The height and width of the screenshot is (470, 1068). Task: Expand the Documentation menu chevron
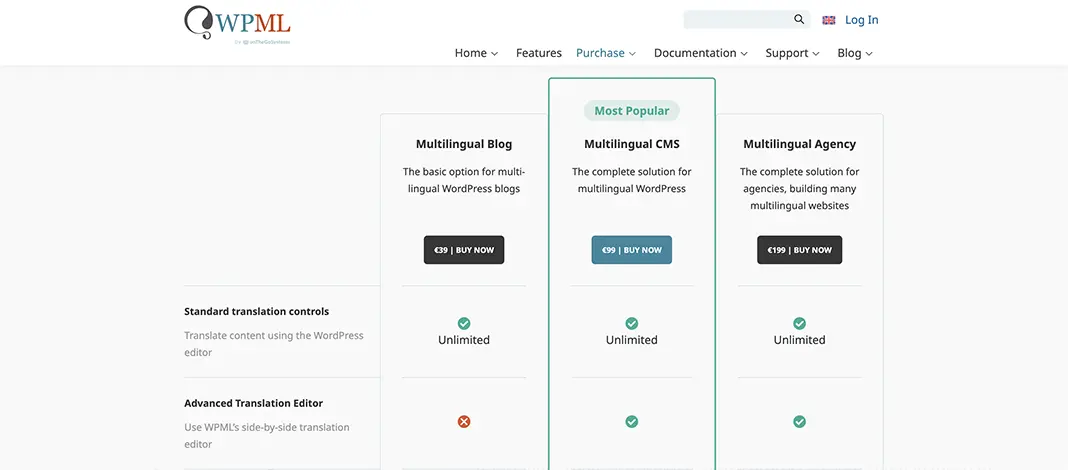(x=744, y=54)
